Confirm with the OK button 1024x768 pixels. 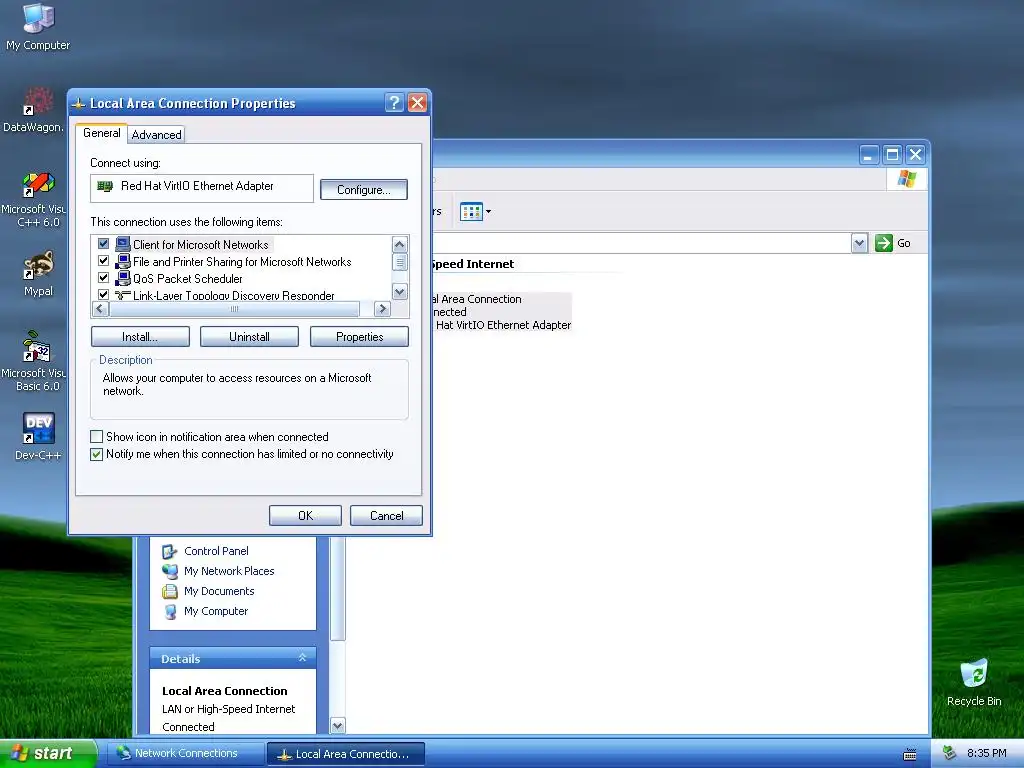click(x=306, y=515)
